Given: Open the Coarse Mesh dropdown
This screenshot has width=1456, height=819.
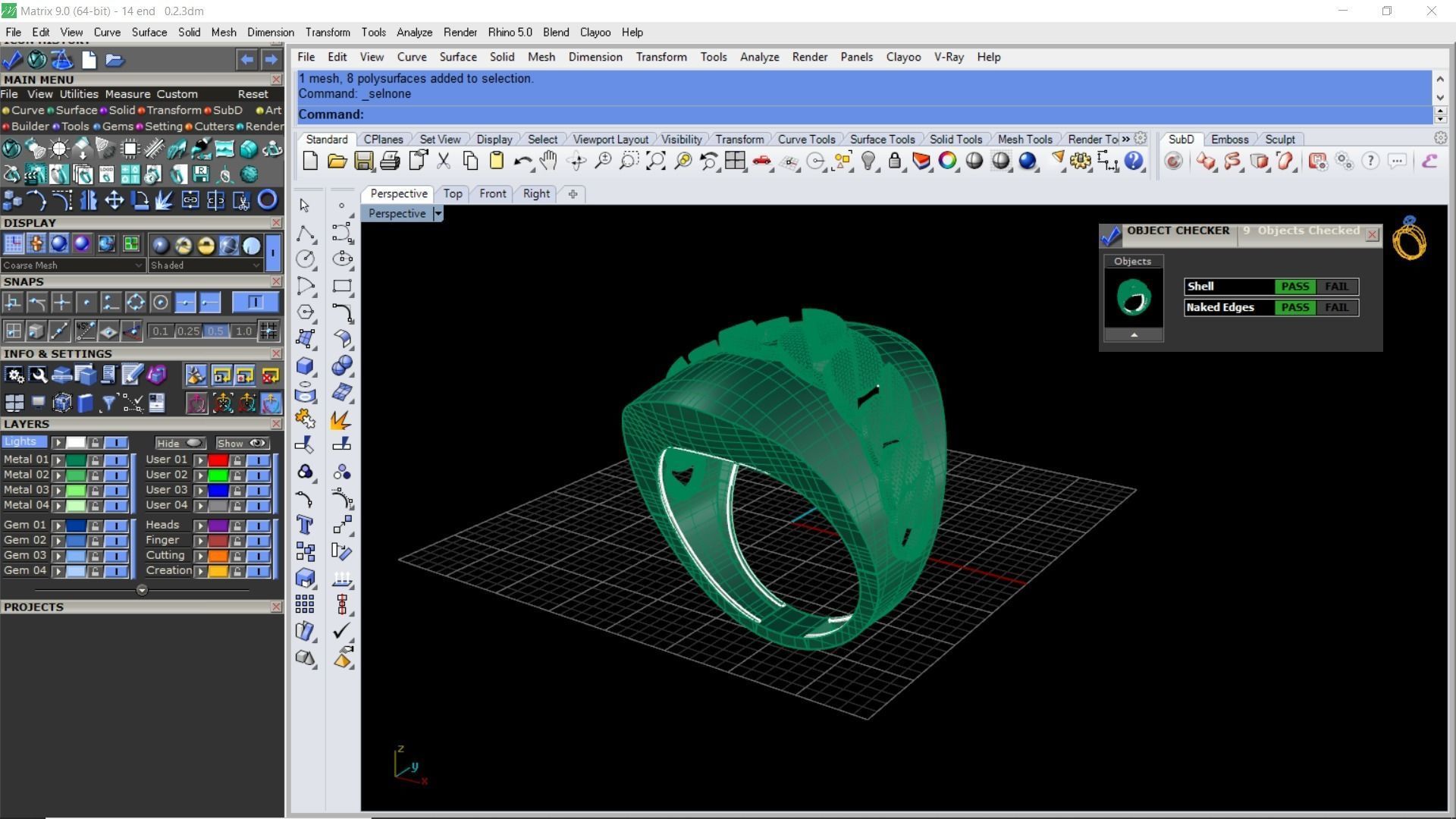Looking at the screenshot, I should [72, 265].
